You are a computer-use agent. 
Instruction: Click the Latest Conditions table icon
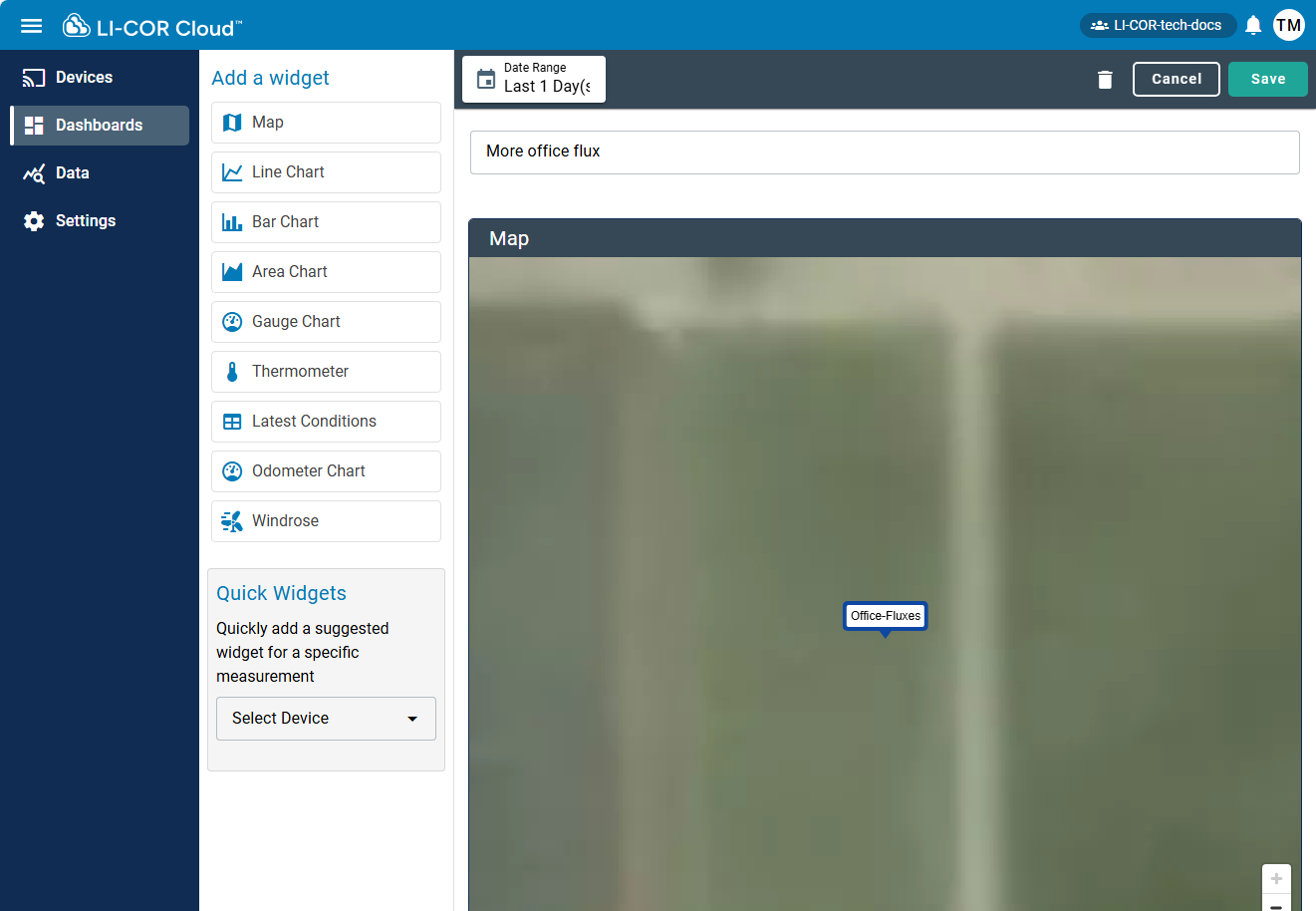tap(232, 422)
